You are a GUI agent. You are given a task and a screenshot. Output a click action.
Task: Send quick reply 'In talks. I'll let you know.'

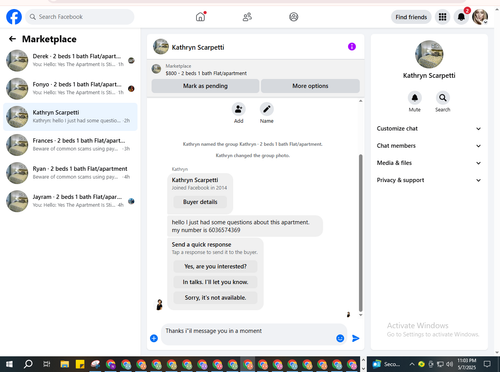point(215,282)
